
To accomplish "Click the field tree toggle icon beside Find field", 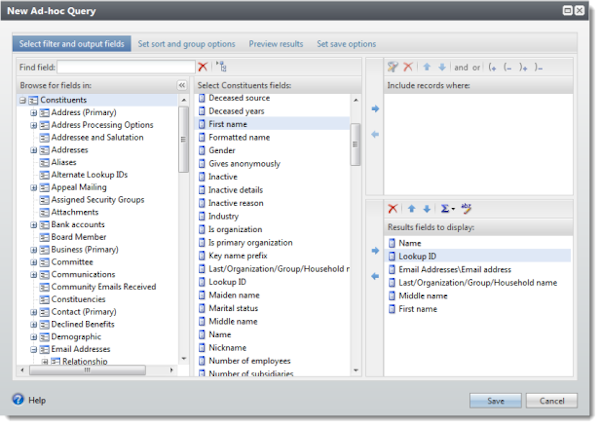I will click(x=221, y=67).
